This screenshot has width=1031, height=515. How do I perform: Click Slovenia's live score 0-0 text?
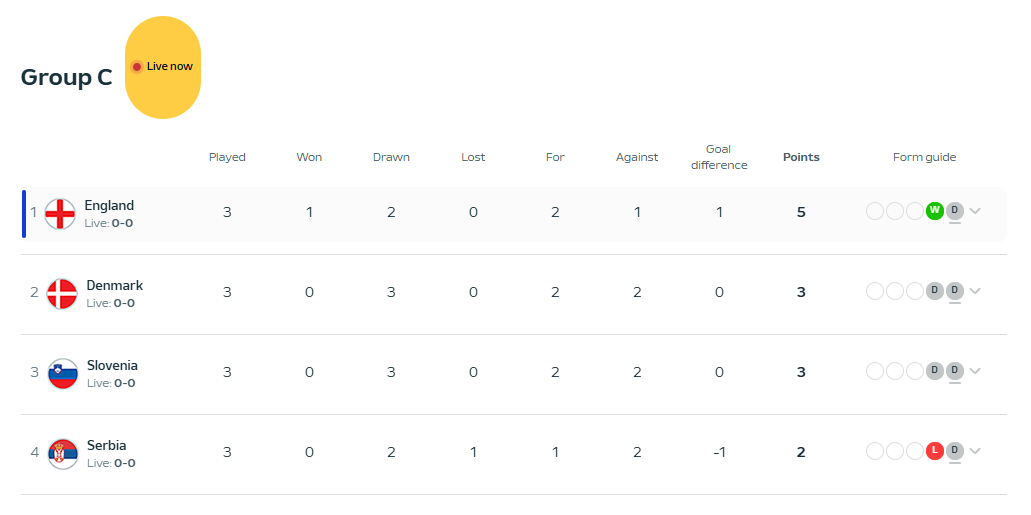pos(123,383)
